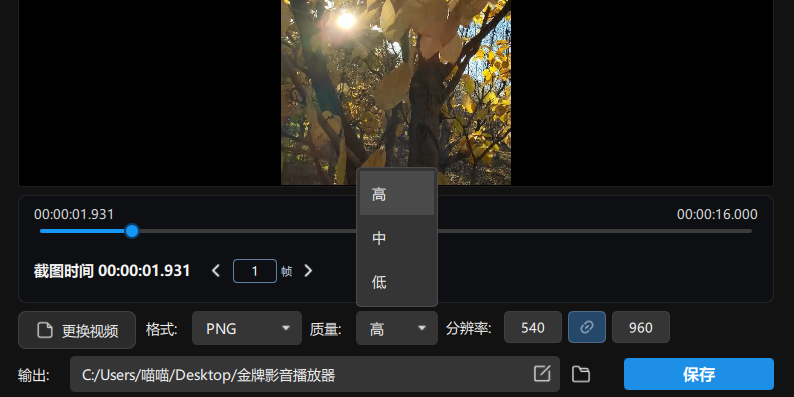The image size is (794, 397).
Task: Edit the 960 height resolution field
Action: pos(641,327)
